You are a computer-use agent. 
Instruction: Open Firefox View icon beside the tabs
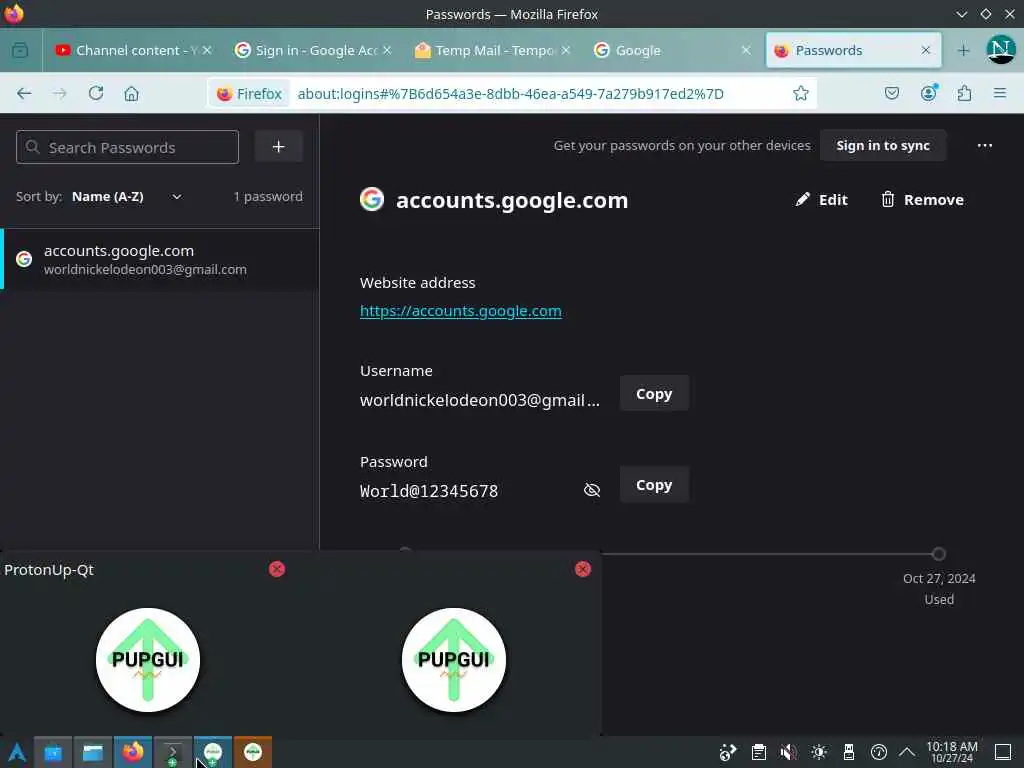pos(20,50)
